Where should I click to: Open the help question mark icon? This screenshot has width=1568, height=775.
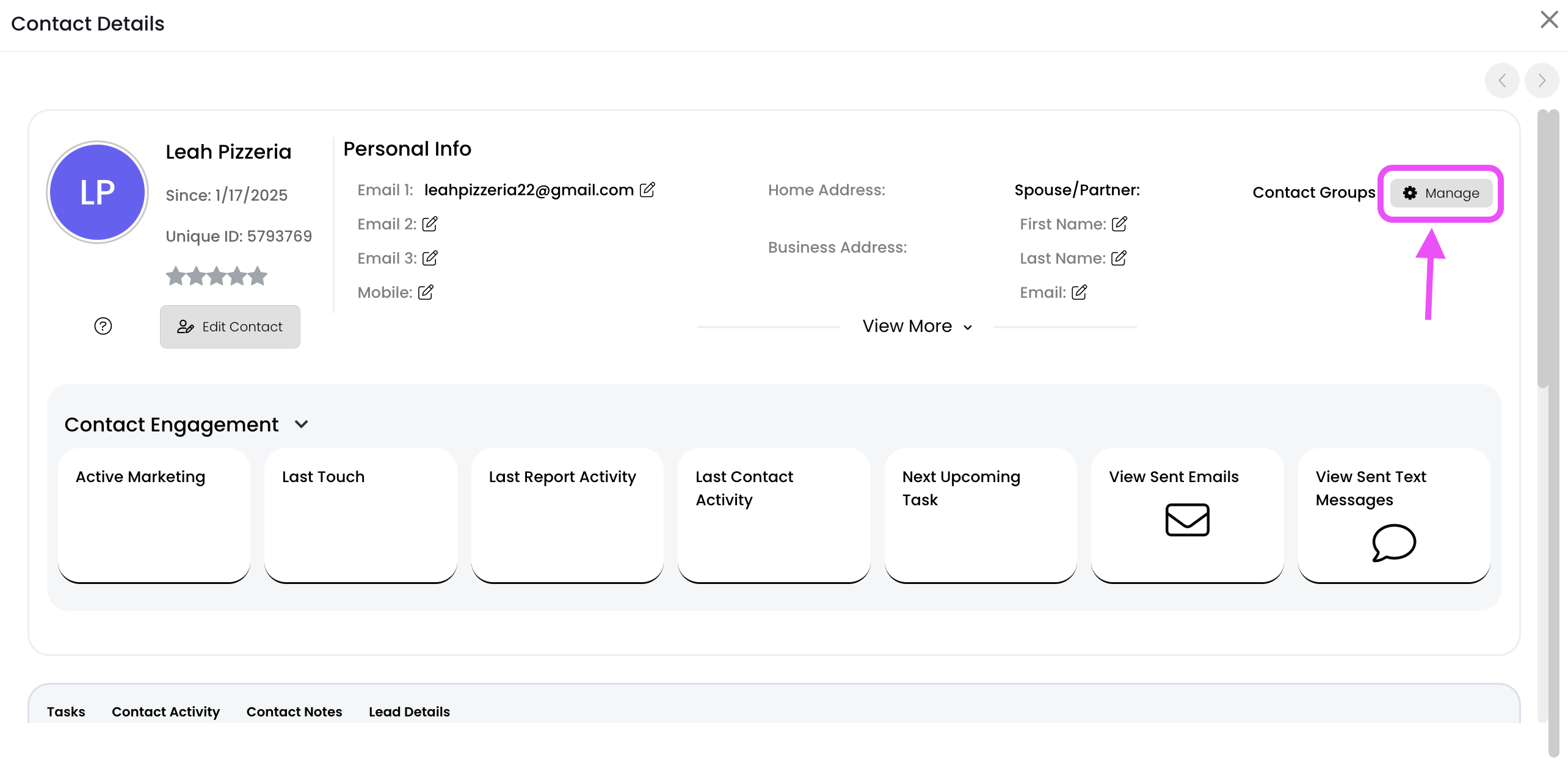[x=103, y=326]
